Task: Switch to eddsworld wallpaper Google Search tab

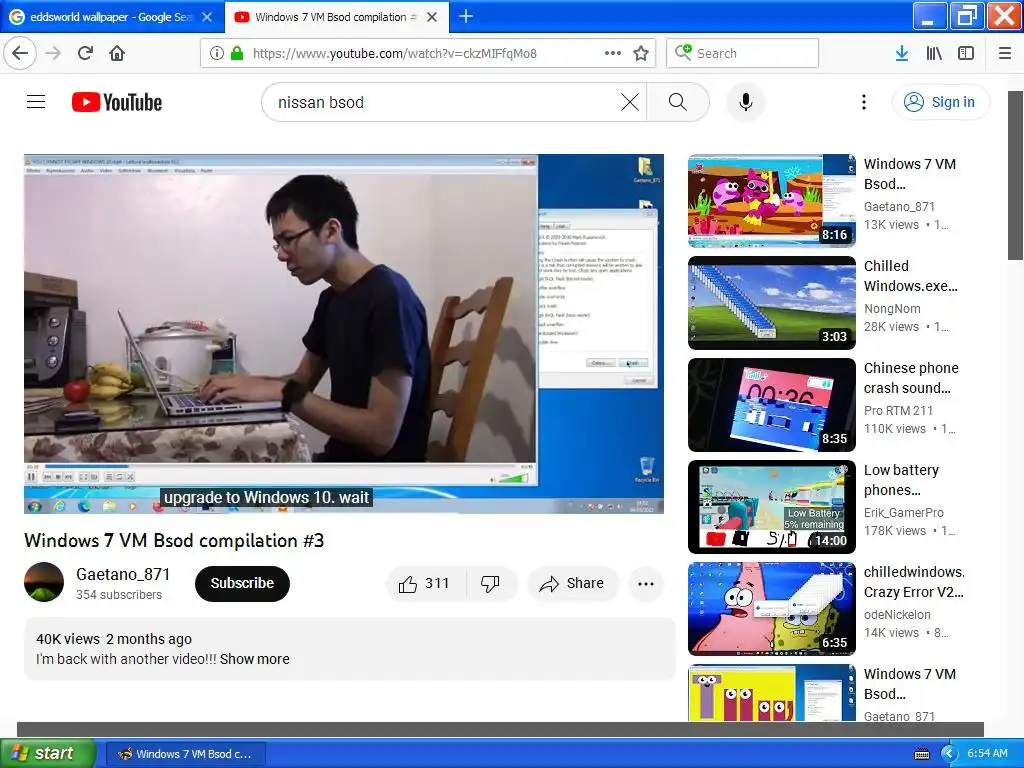Action: click(x=111, y=17)
